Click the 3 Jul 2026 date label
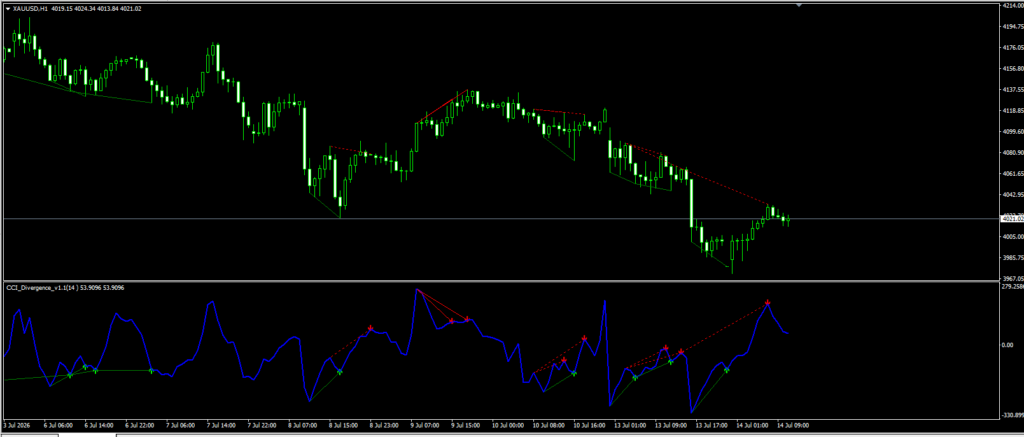 pyautogui.click(x=16, y=425)
